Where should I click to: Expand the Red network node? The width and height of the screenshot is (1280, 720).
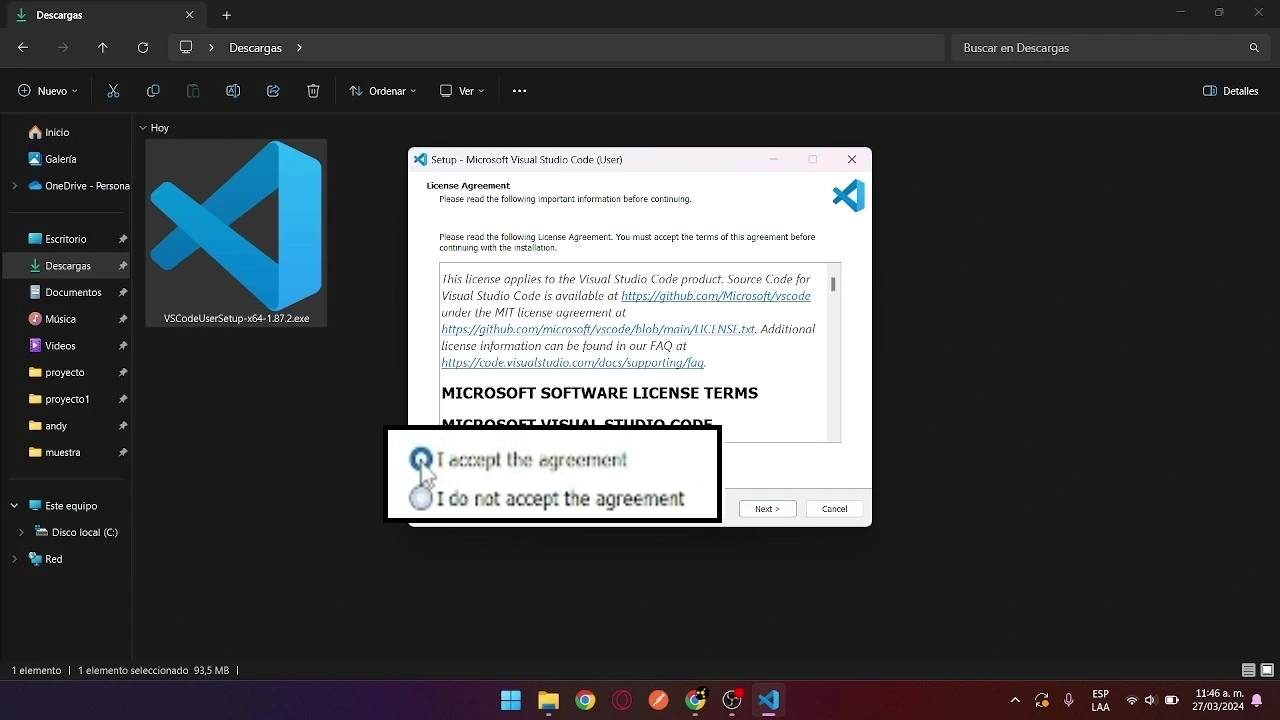[x=14, y=559]
